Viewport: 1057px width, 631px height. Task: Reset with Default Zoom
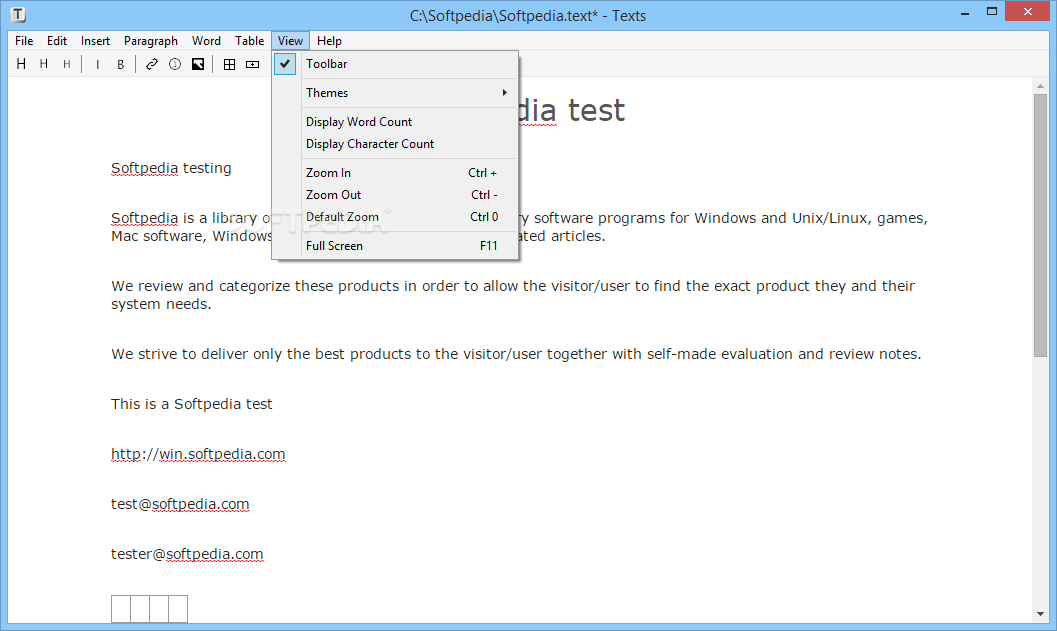pos(395,217)
